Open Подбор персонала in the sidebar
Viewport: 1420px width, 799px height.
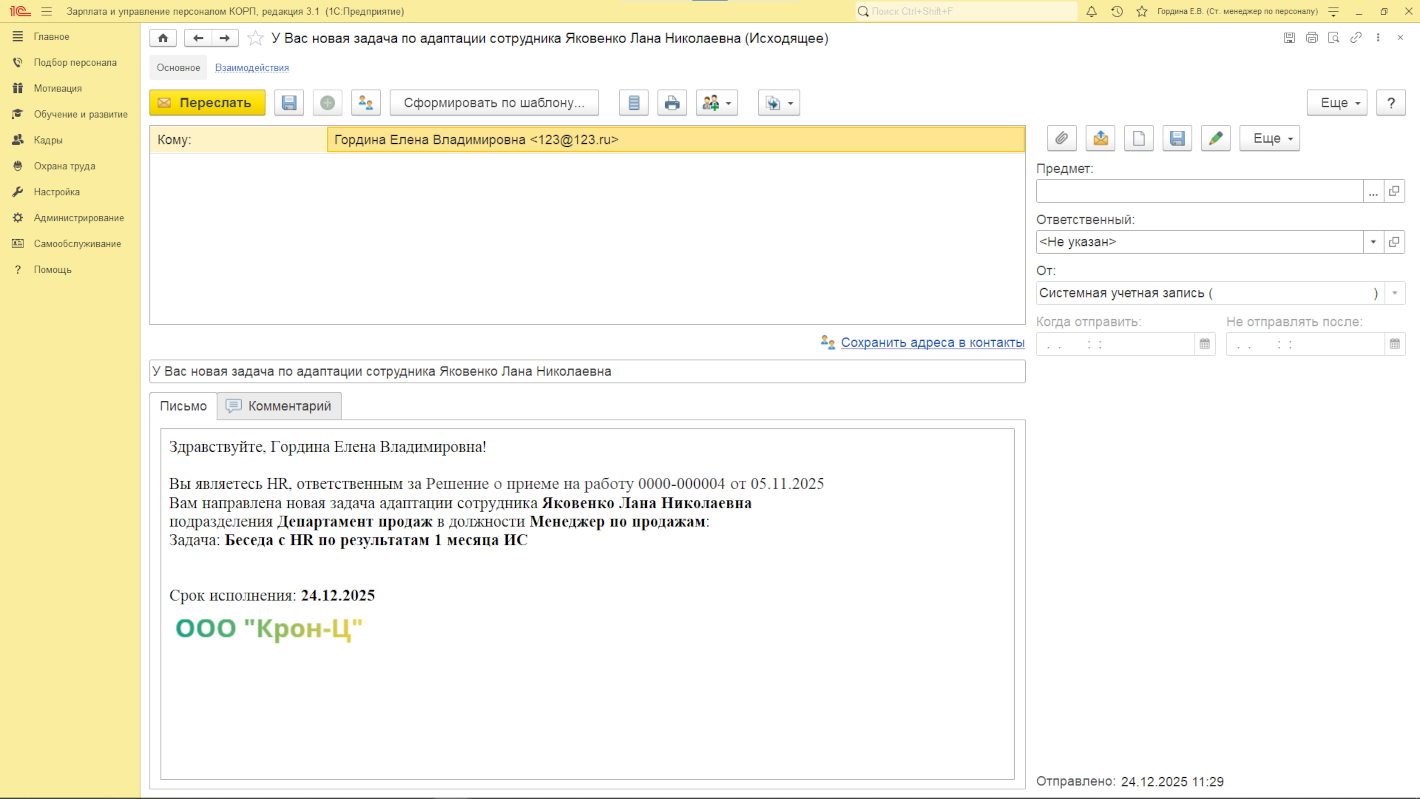(x=75, y=62)
